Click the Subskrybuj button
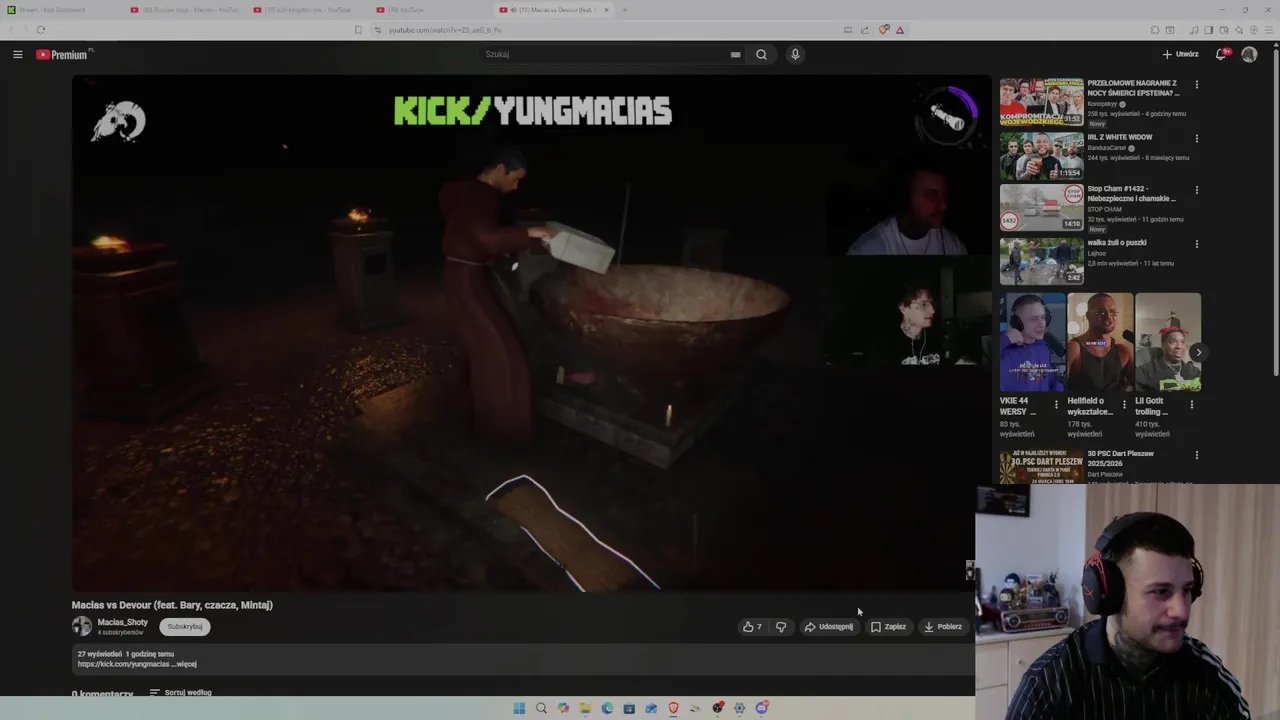The image size is (1280, 720). 185,627
